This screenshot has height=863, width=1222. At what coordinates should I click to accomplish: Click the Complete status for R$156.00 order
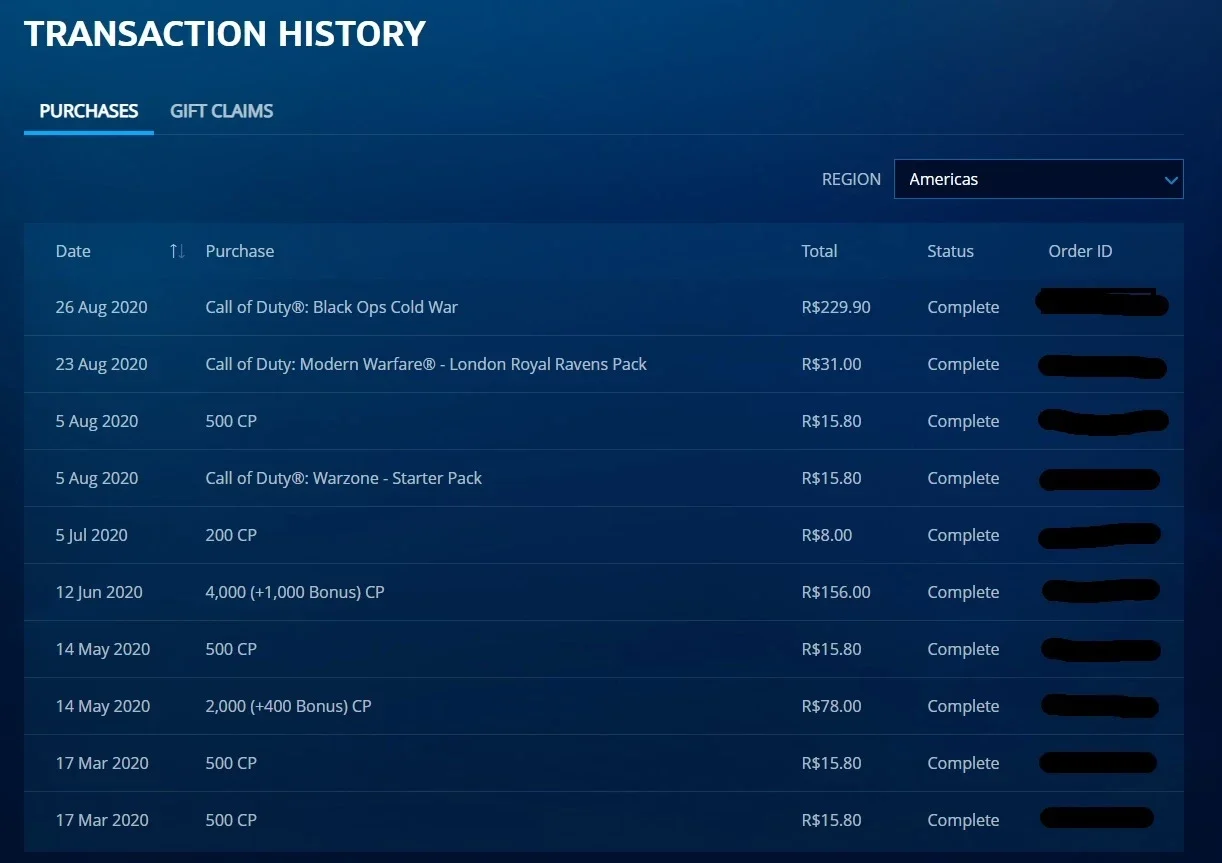pyautogui.click(x=963, y=592)
